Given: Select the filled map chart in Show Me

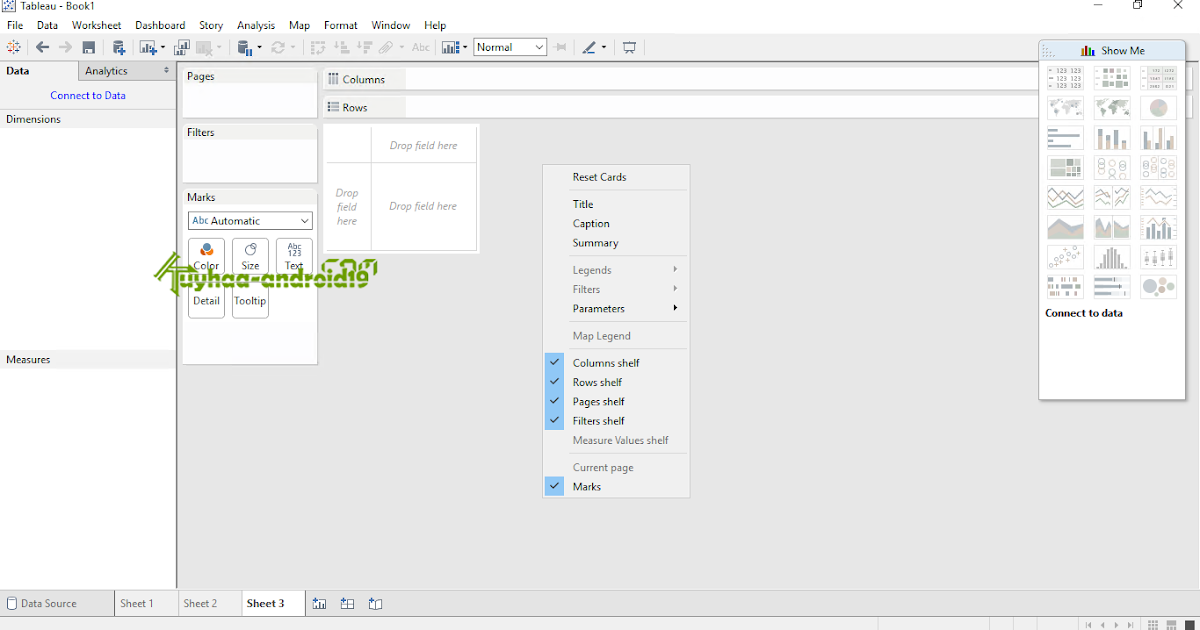Looking at the screenshot, I should click(x=1112, y=108).
